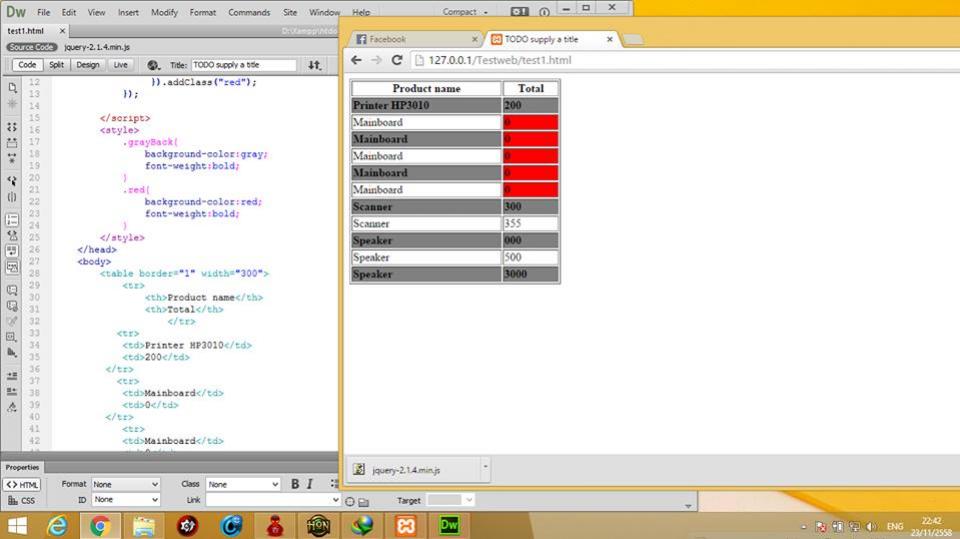Open downloaded jquery-2.1.4.min.js in Chrome download bar
Image resolution: width=960 pixels, height=539 pixels.
pos(413,470)
